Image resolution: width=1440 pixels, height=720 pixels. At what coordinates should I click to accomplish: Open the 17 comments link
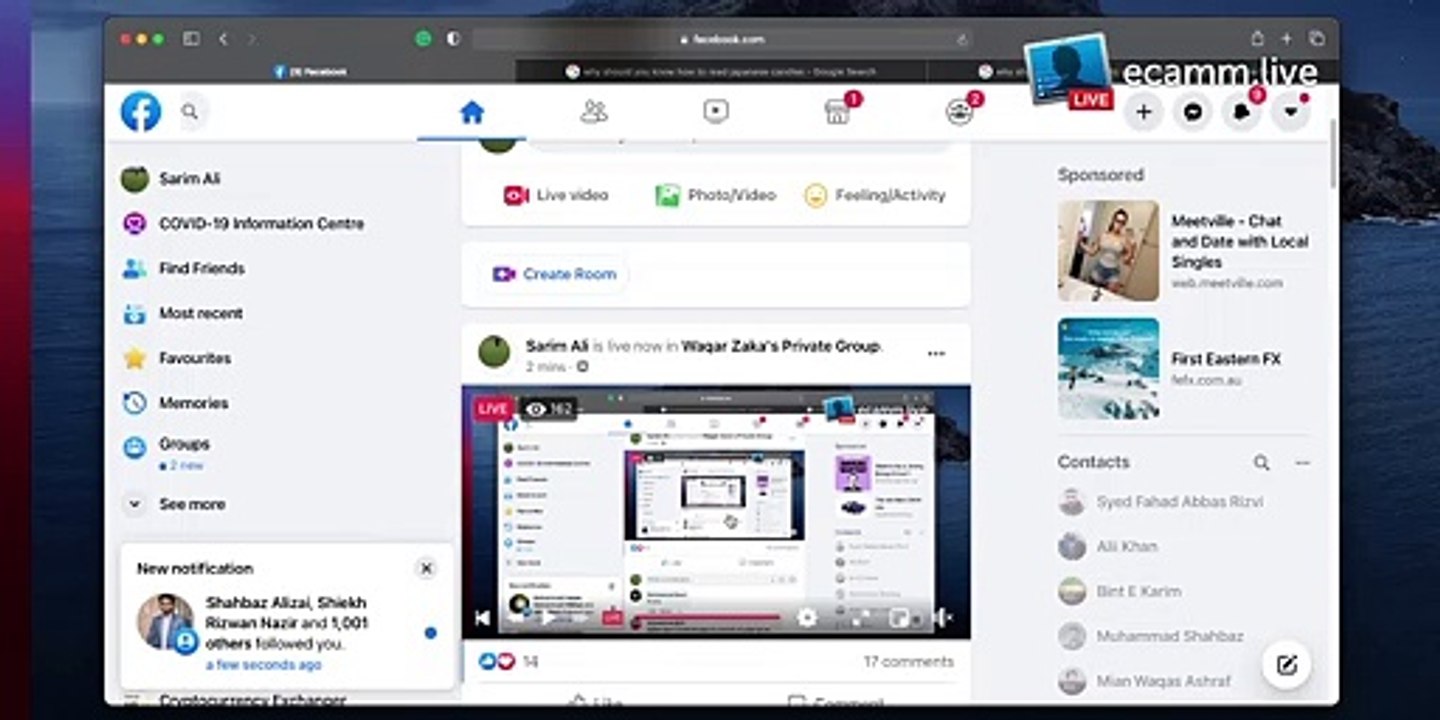click(908, 662)
